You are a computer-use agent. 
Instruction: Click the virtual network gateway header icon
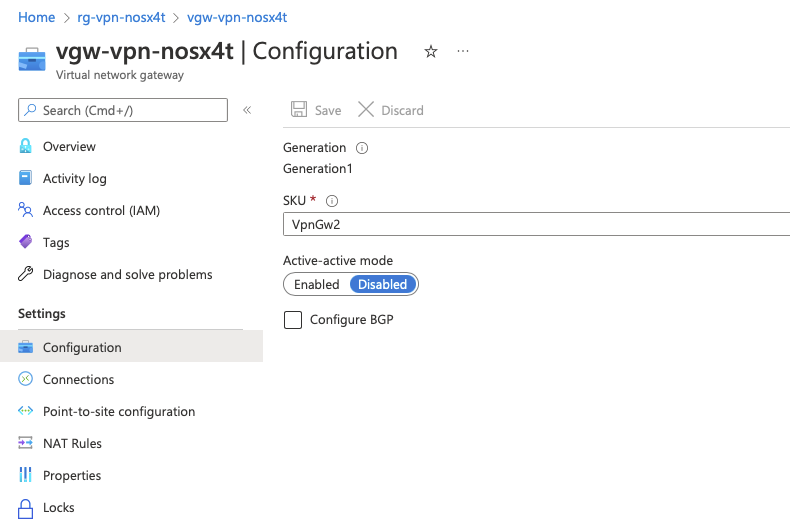32,59
